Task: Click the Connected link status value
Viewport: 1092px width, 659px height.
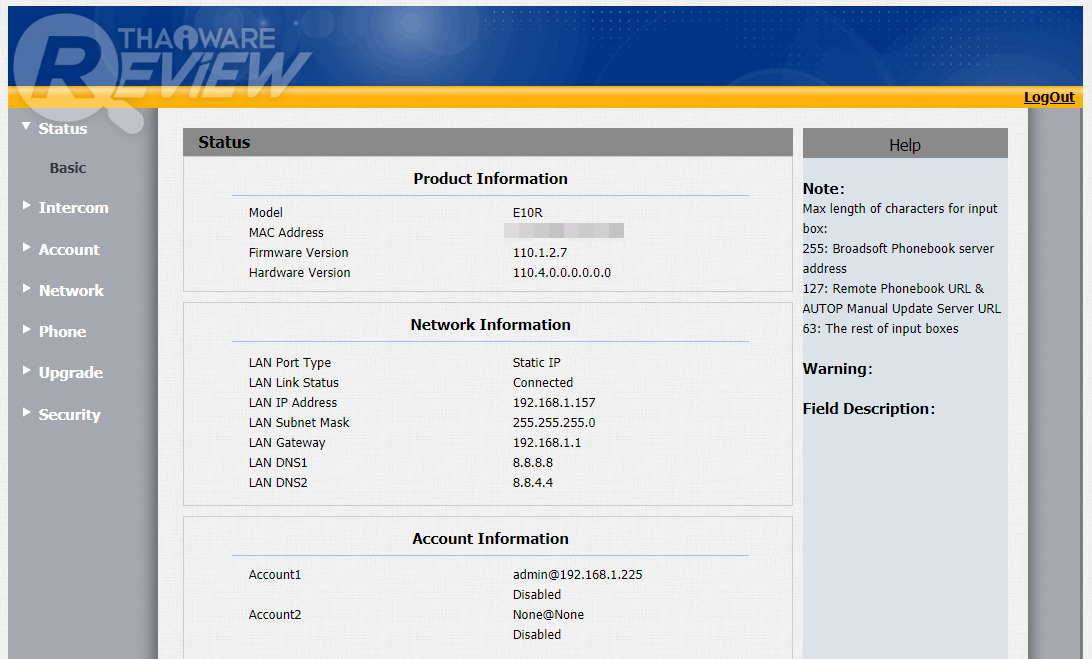Action: tap(543, 383)
